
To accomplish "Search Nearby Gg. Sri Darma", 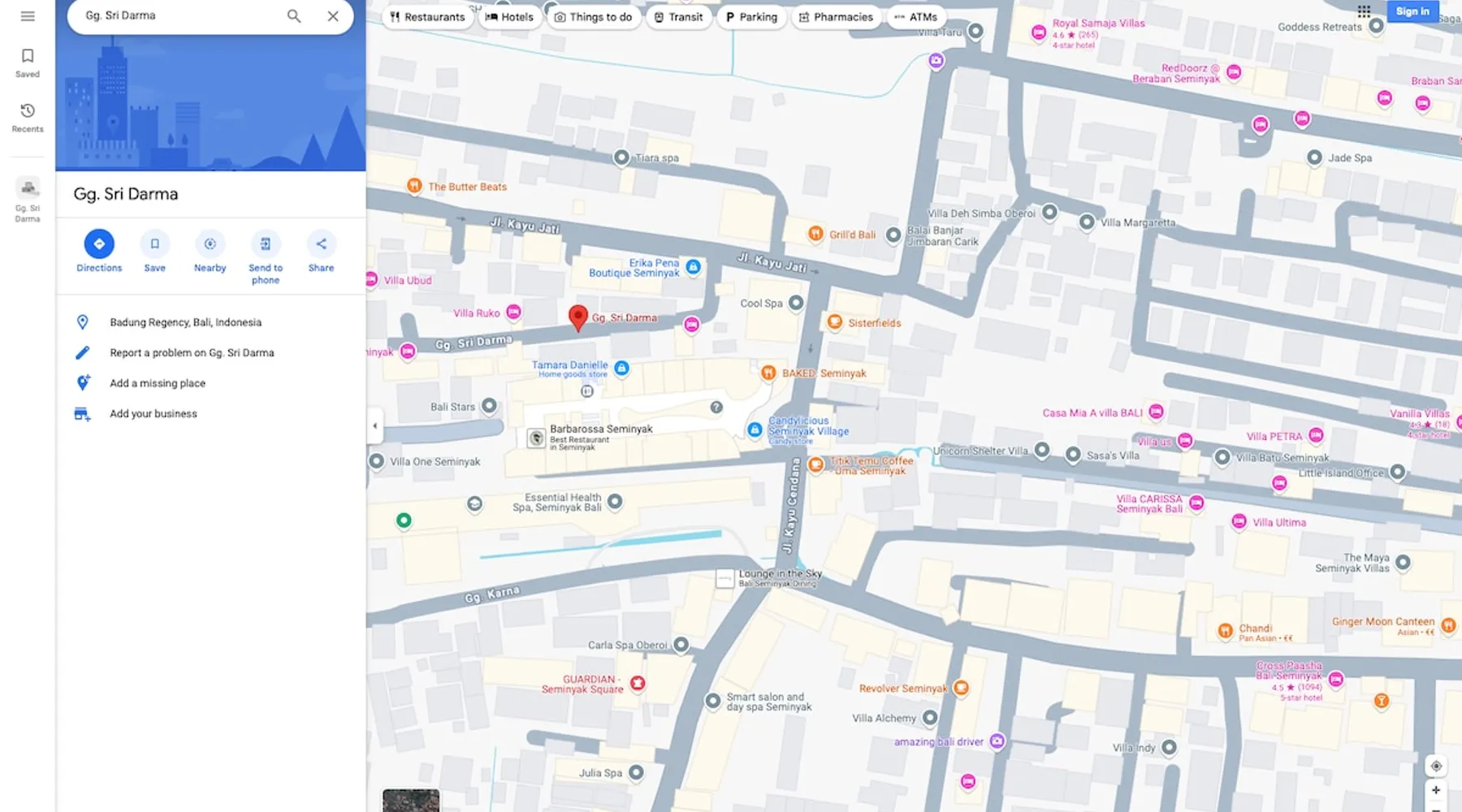I will click(x=210, y=244).
